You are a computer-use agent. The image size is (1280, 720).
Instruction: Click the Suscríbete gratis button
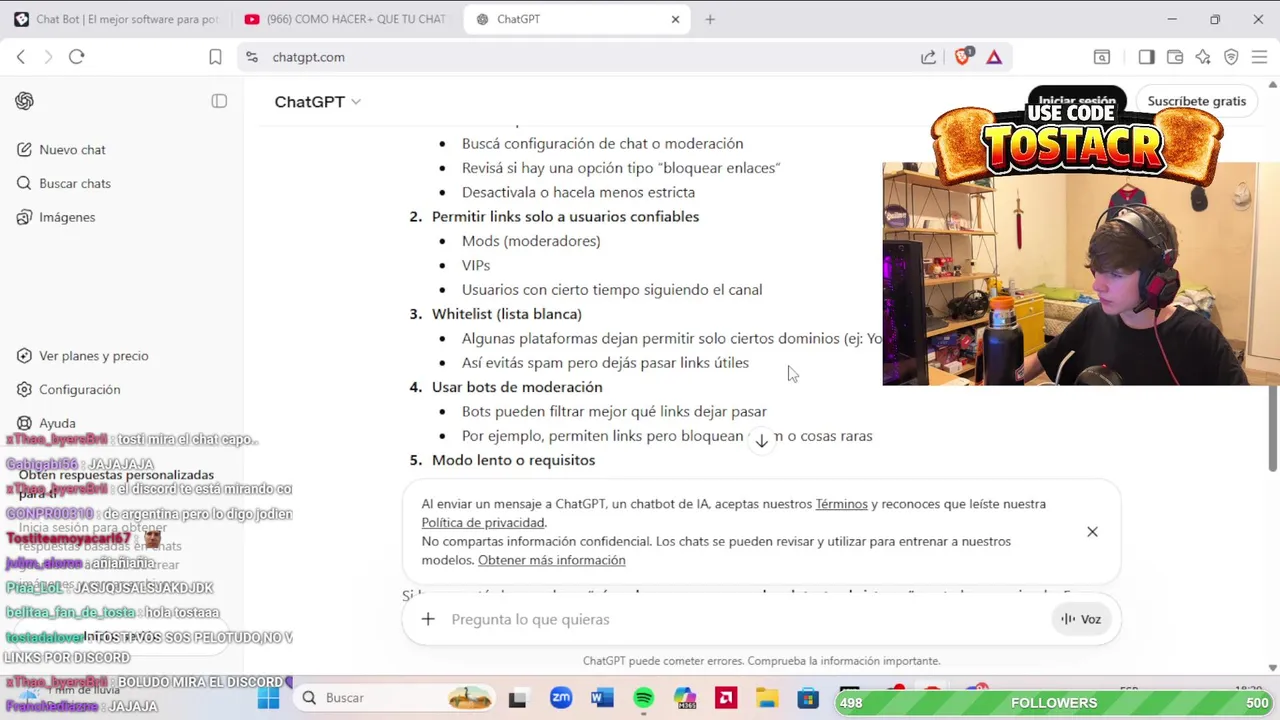(x=1196, y=101)
